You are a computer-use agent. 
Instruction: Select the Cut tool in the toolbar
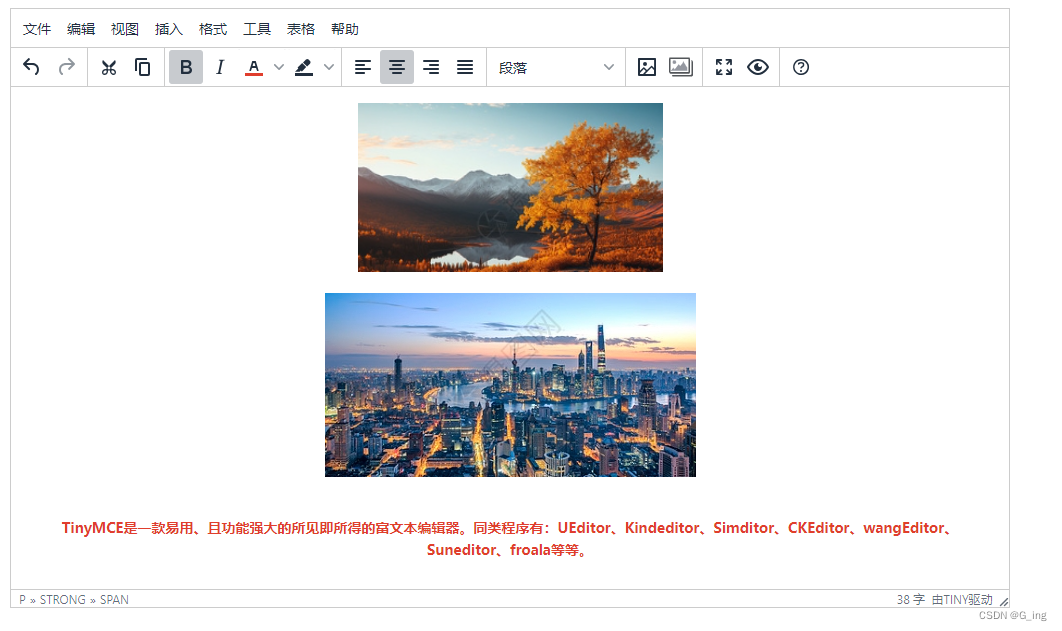[108, 67]
